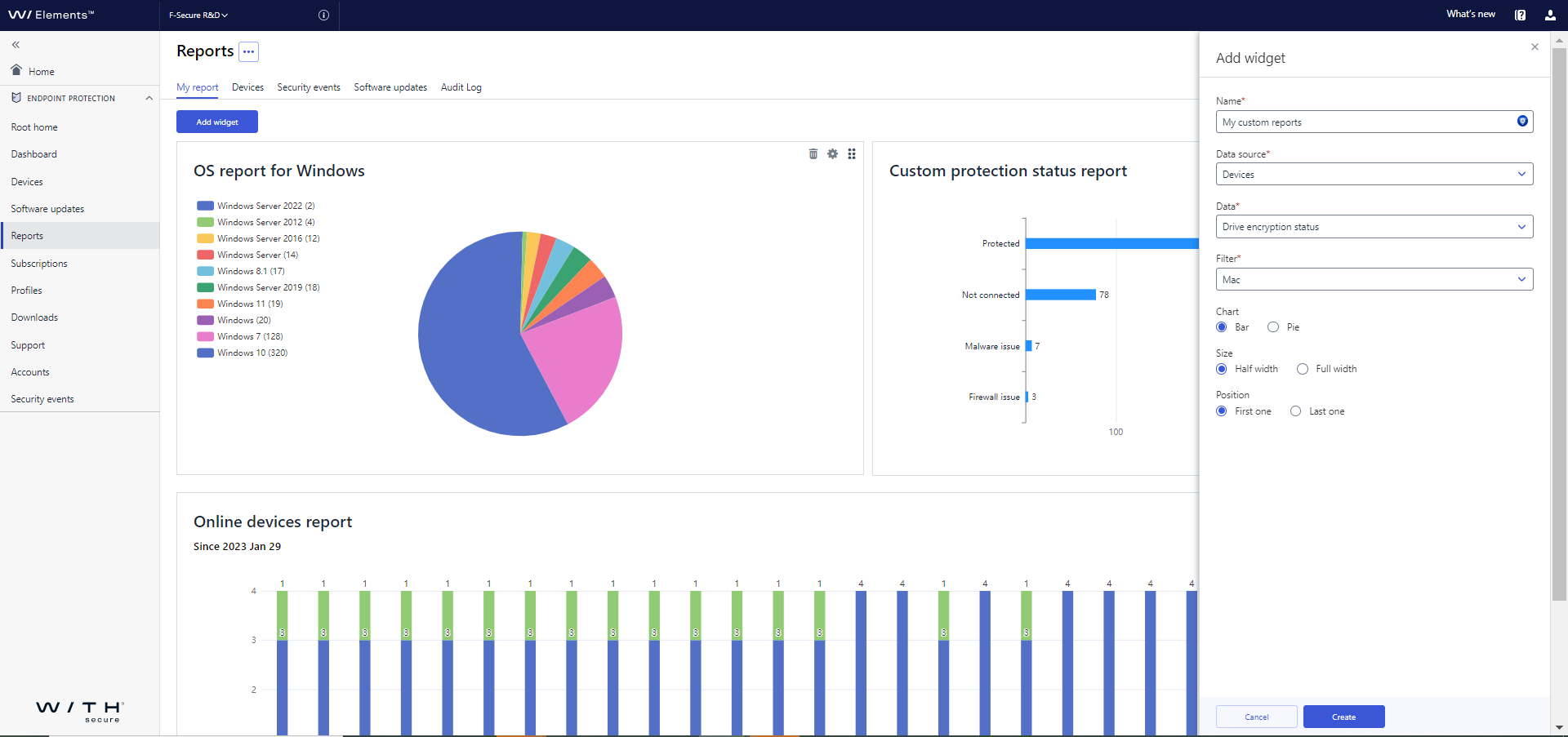Set position to Last one

pyautogui.click(x=1296, y=411)
